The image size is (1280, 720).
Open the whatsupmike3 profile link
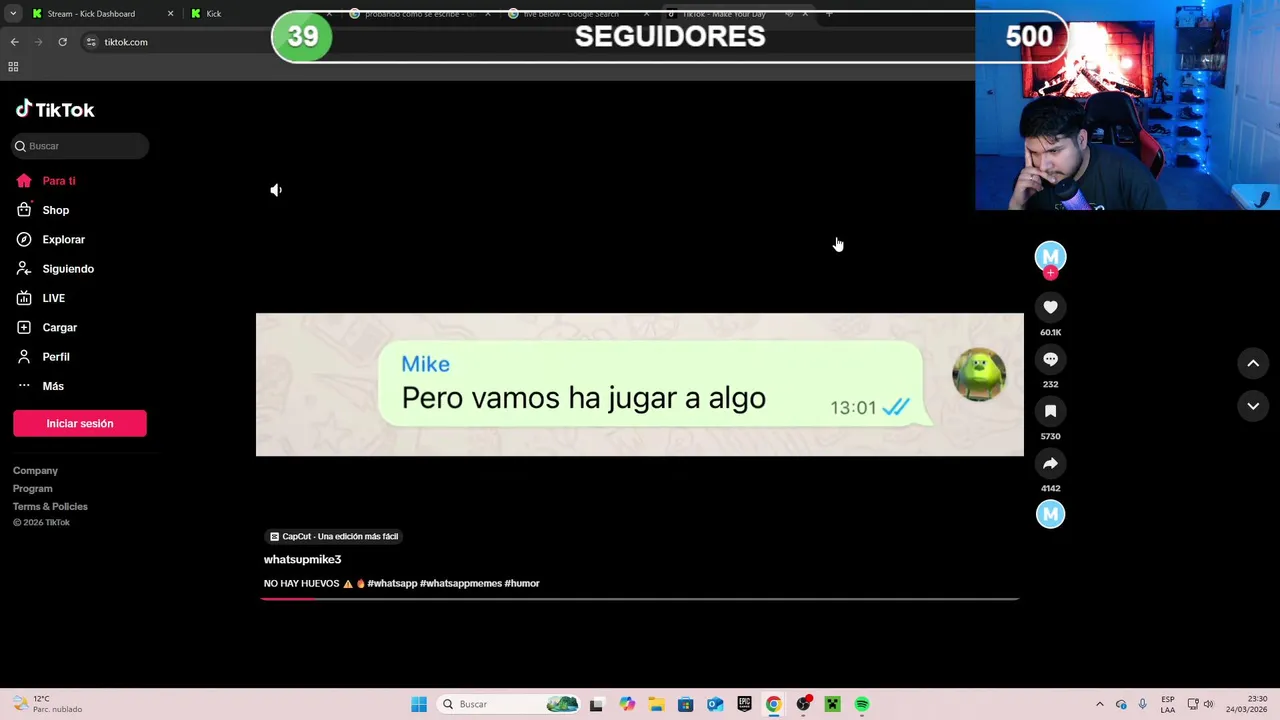click(302, 560)
